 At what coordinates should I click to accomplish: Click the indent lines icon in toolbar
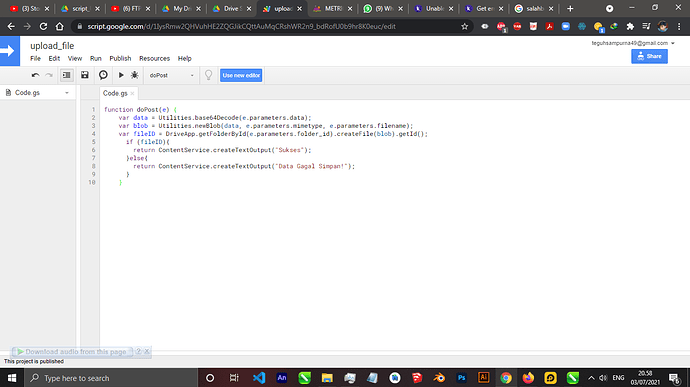[66, 75]
